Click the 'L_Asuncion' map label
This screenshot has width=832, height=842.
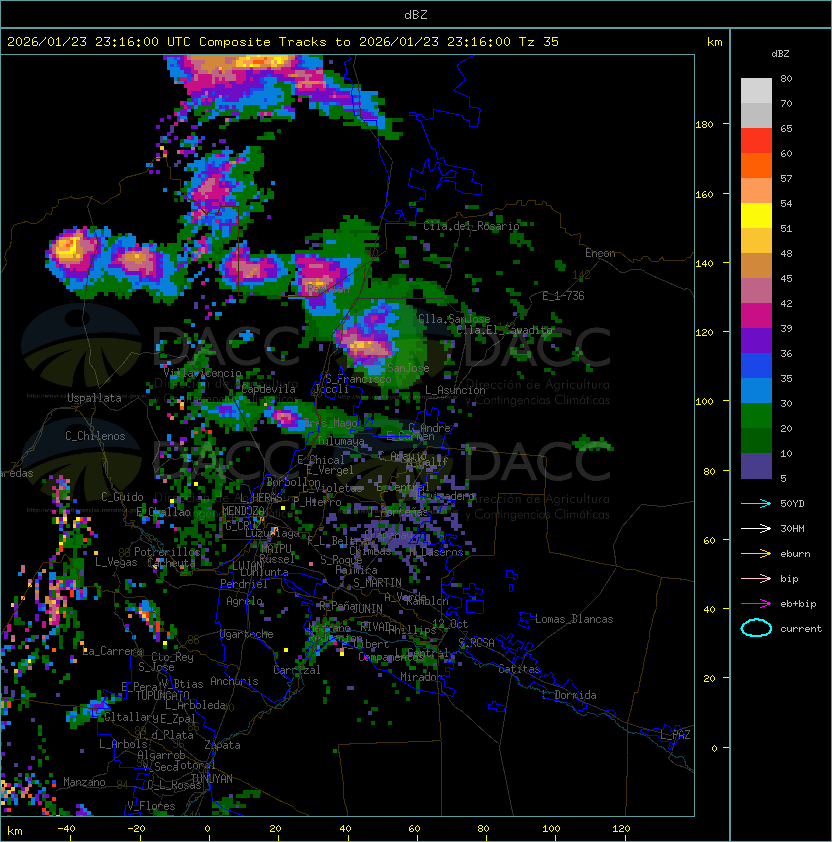click(455, 390)
